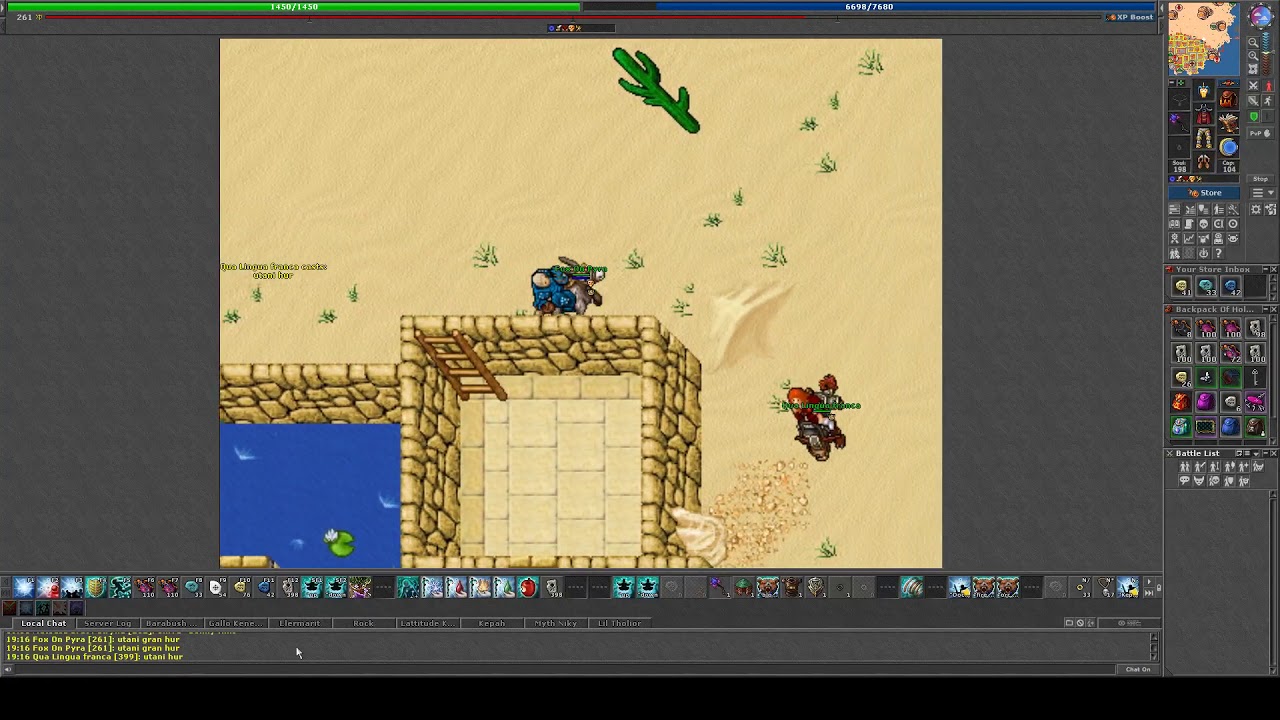Viewport: 1280px width, 720px height.
Task: Click the Backpack panel vertical scrollbar
Action: click(1273, 378)
